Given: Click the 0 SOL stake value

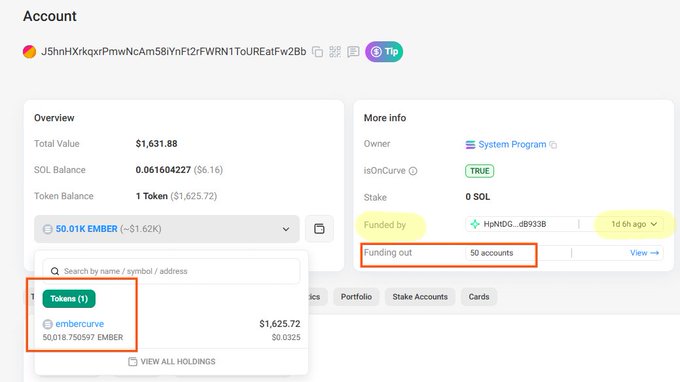Looking at the screenshot, I should (x=477, y=197).
